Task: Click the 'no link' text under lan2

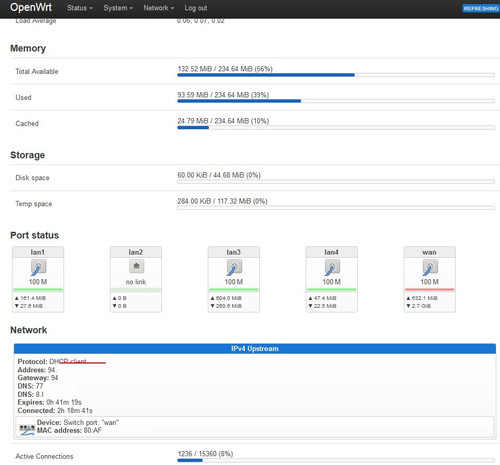Action: point(136,282)
